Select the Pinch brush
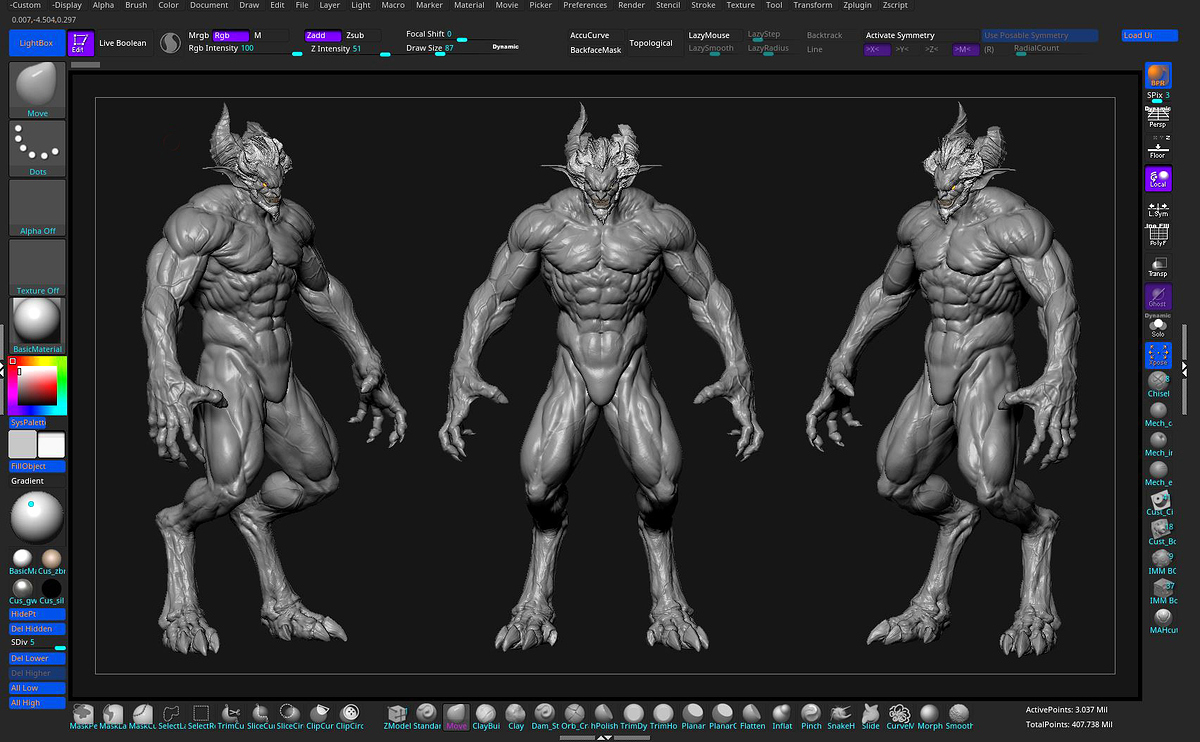The image size is (1200, 742). [x=811, y=716]
